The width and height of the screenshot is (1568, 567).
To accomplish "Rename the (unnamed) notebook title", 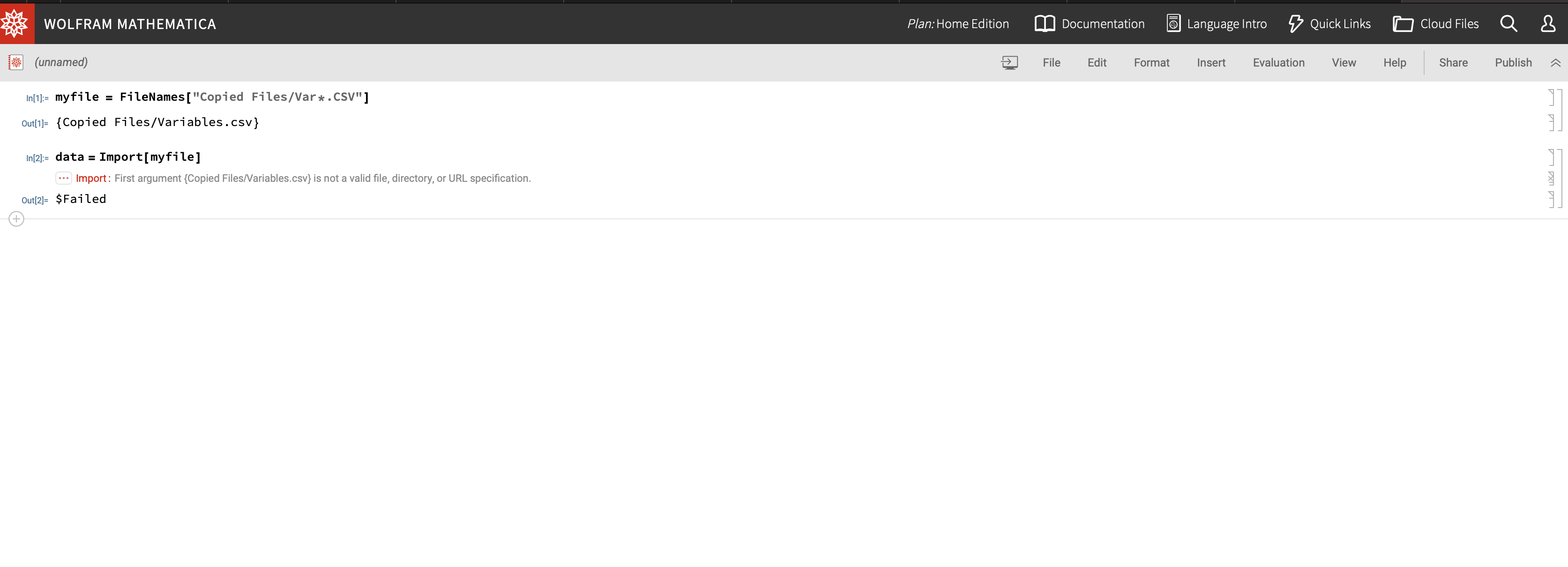I will pos(61,62).
